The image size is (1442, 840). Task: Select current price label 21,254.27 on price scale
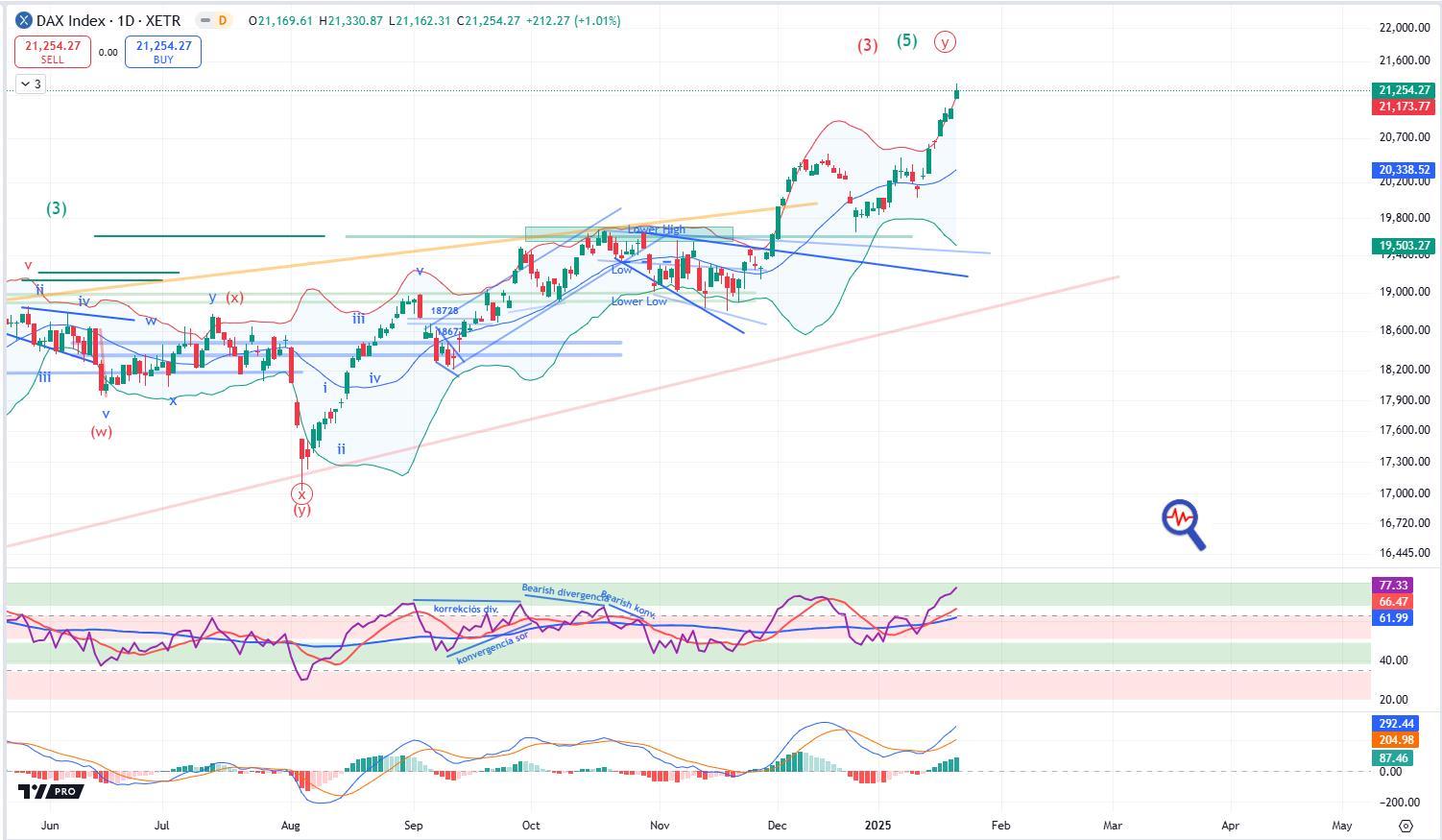(x=1405, y=90)
